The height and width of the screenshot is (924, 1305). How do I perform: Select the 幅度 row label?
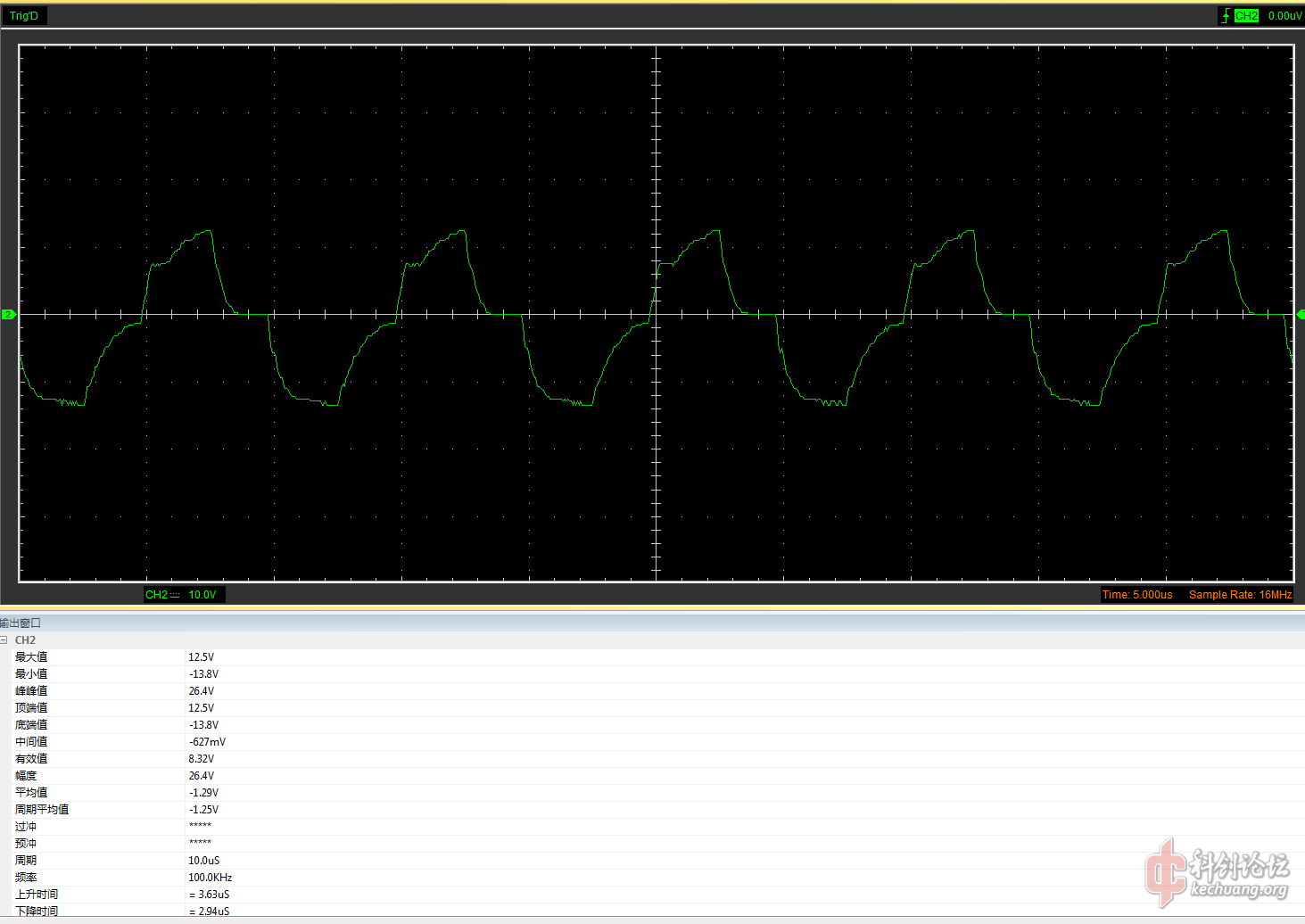click(x=26, y=776)
